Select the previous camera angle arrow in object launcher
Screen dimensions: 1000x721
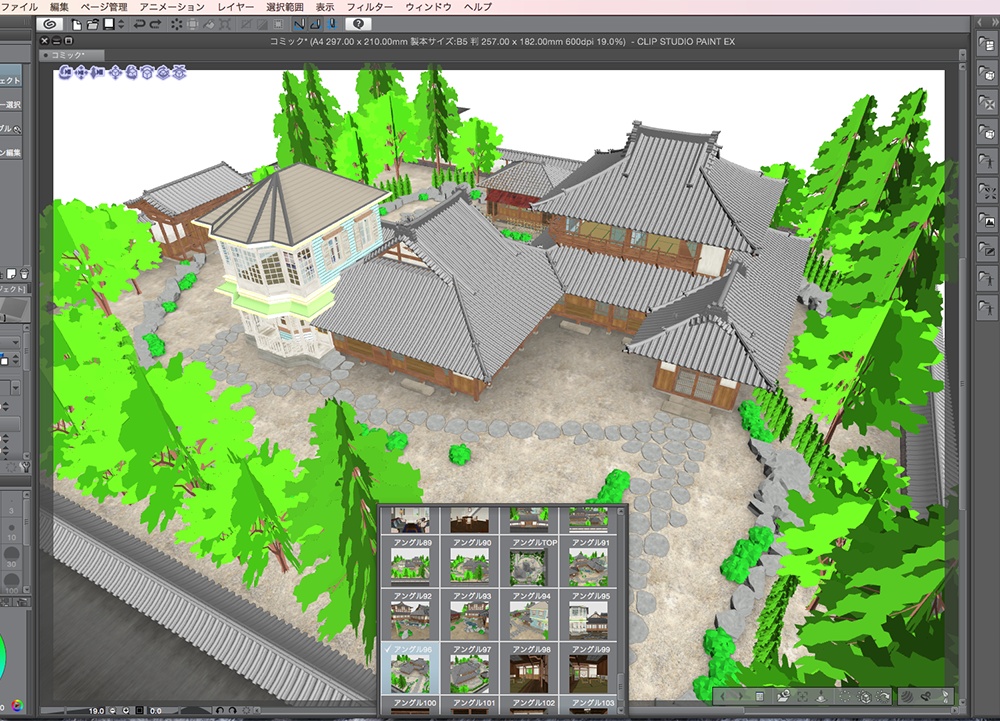(x=723, y=696)
